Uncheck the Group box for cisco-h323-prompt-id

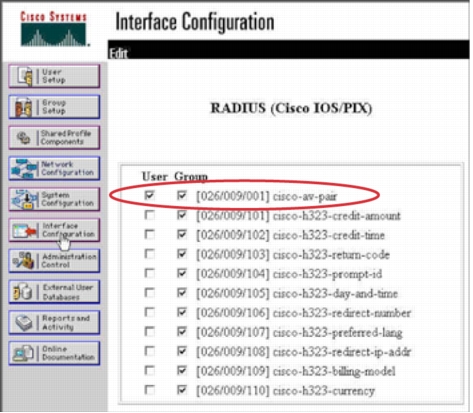(182, 273)
